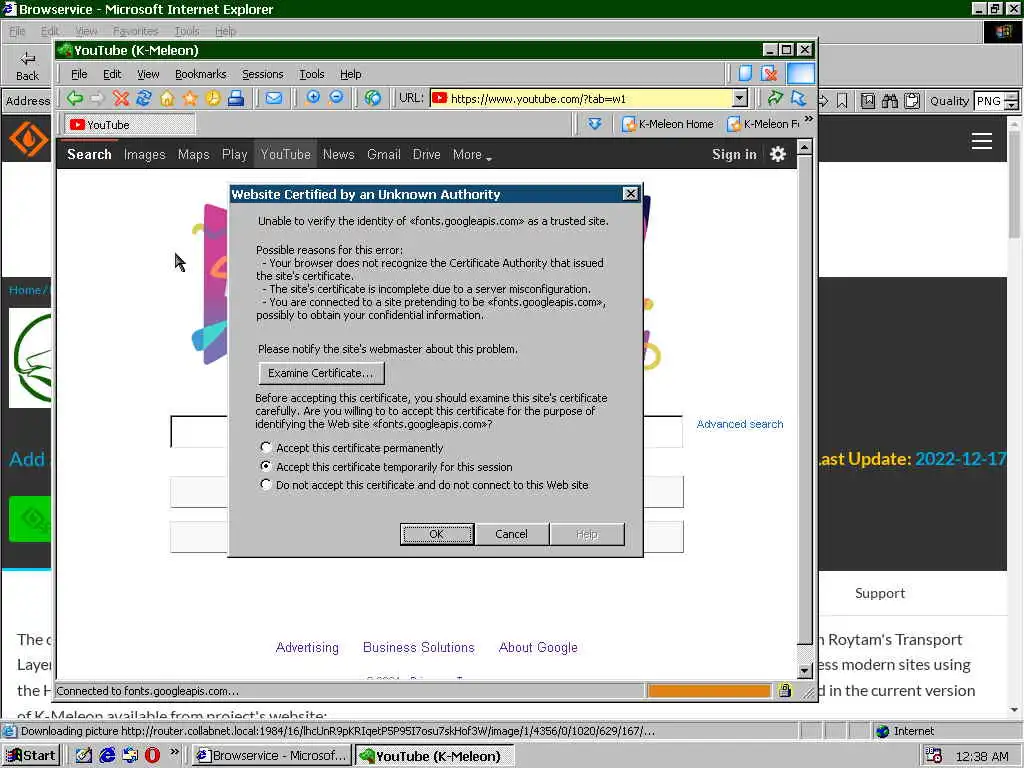Open the View menu in K-Meleon

(x=148, y=74)
